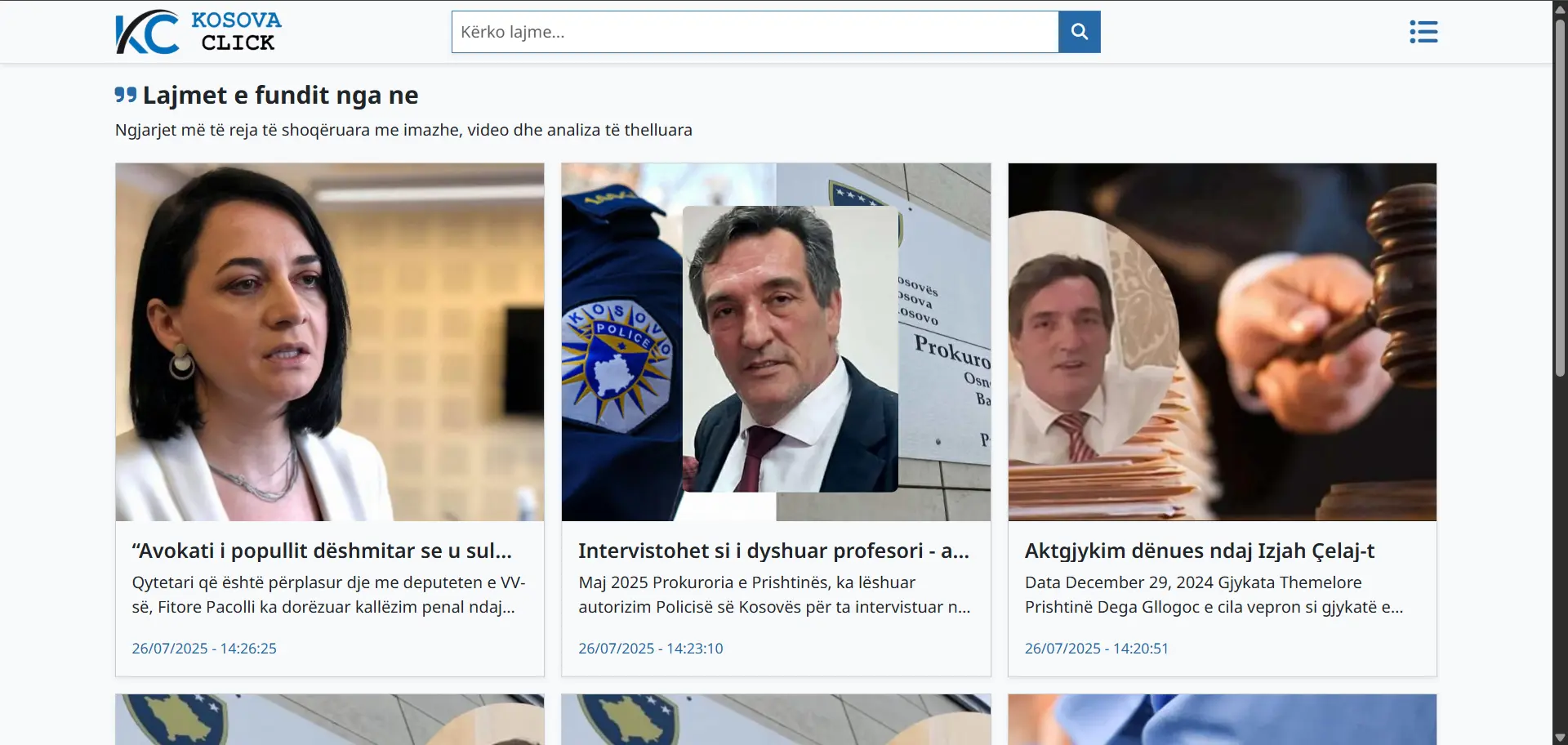Click the 26/07/2025 - 14:23:10 timestamp
The width and height of the screenshot is (1568, 745).
click(x=650, y=649)
